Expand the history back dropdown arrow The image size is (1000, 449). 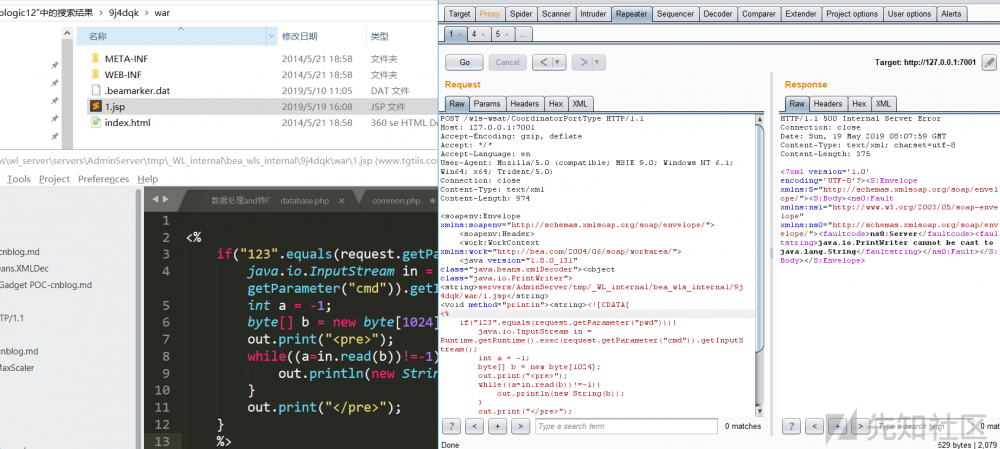pos(559,62)
